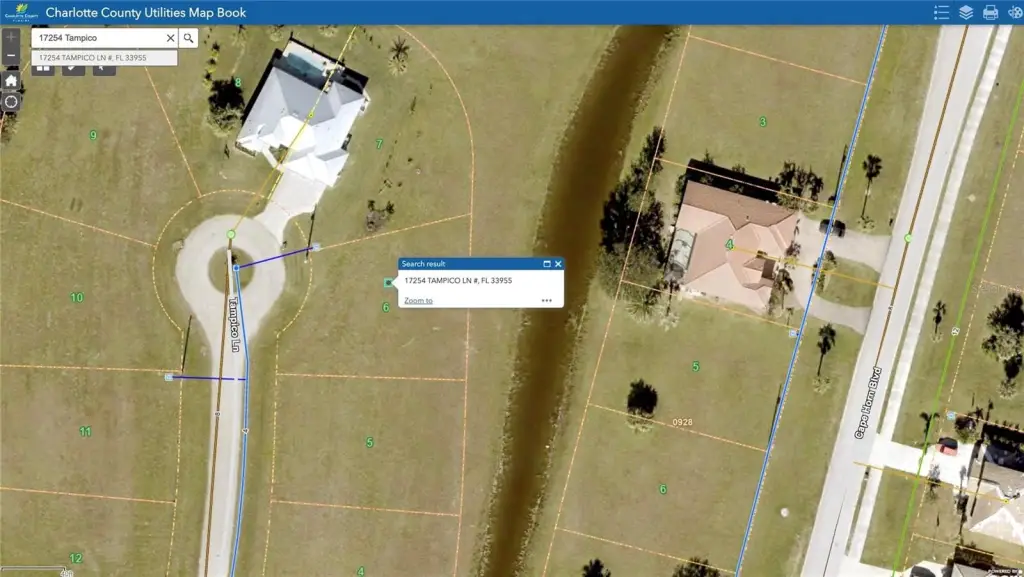Open the palette icon in header
Image resolution: width=1024 pixels, height=577 pixels.
pyautogui.click(x=1014, y=13)
